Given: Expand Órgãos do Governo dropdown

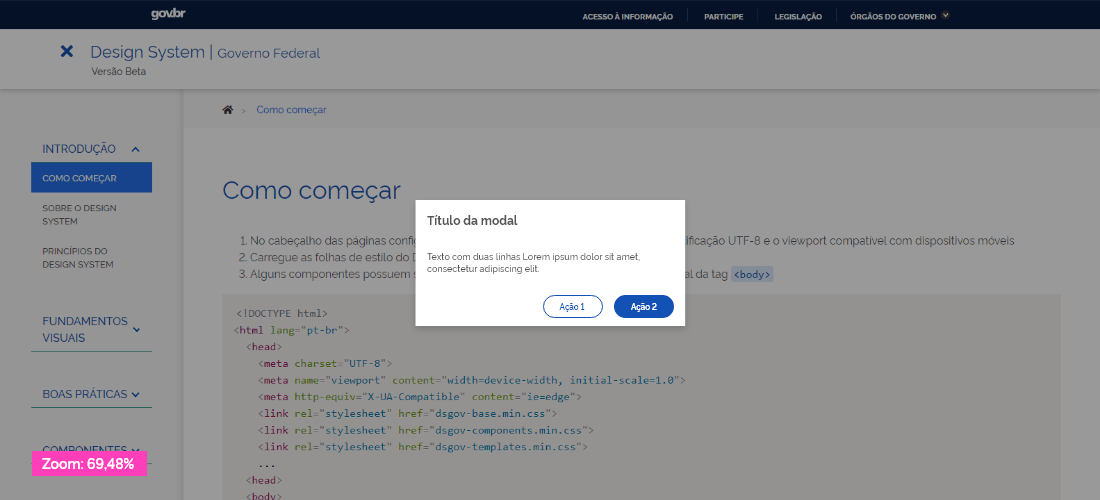Looking at the screenshot, I should point(899,16).
